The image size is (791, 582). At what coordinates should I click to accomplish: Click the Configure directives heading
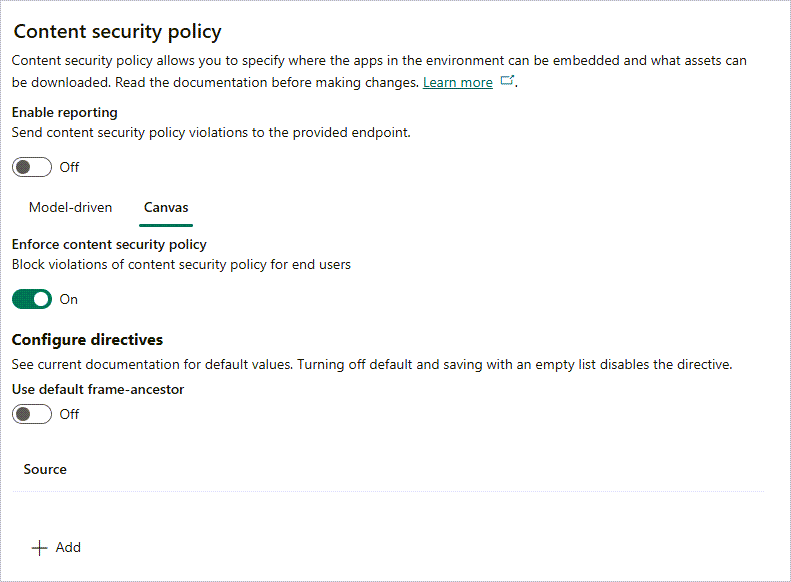[x=87, y=340]
